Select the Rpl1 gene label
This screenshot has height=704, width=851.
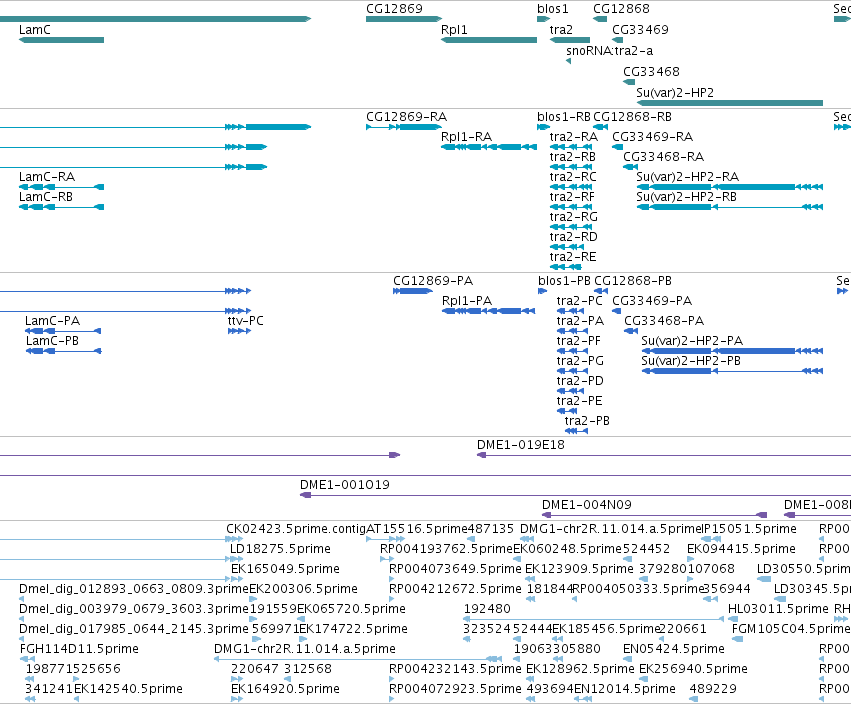click(x=454, y=30)
